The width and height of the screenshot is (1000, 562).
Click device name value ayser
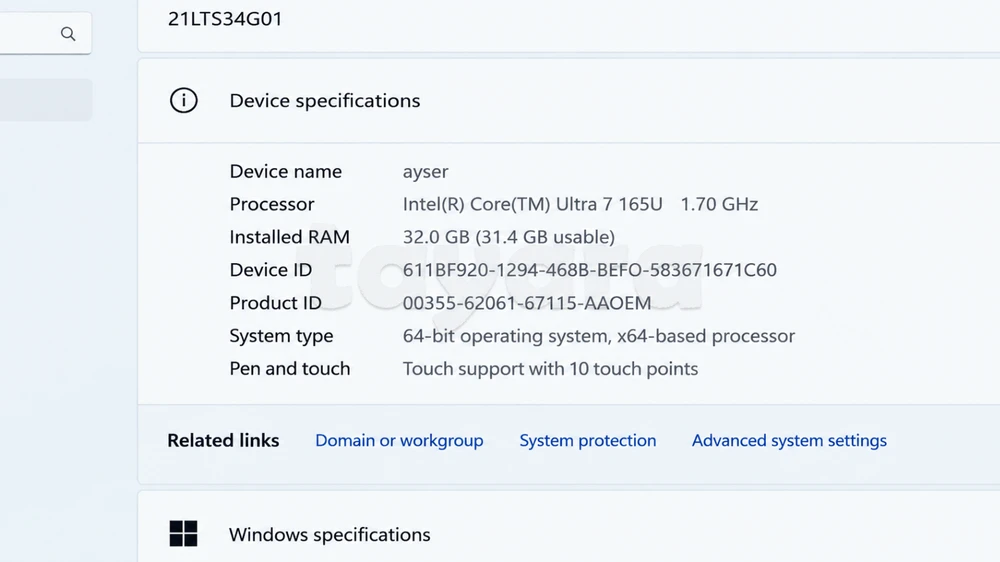coord(425,172)
